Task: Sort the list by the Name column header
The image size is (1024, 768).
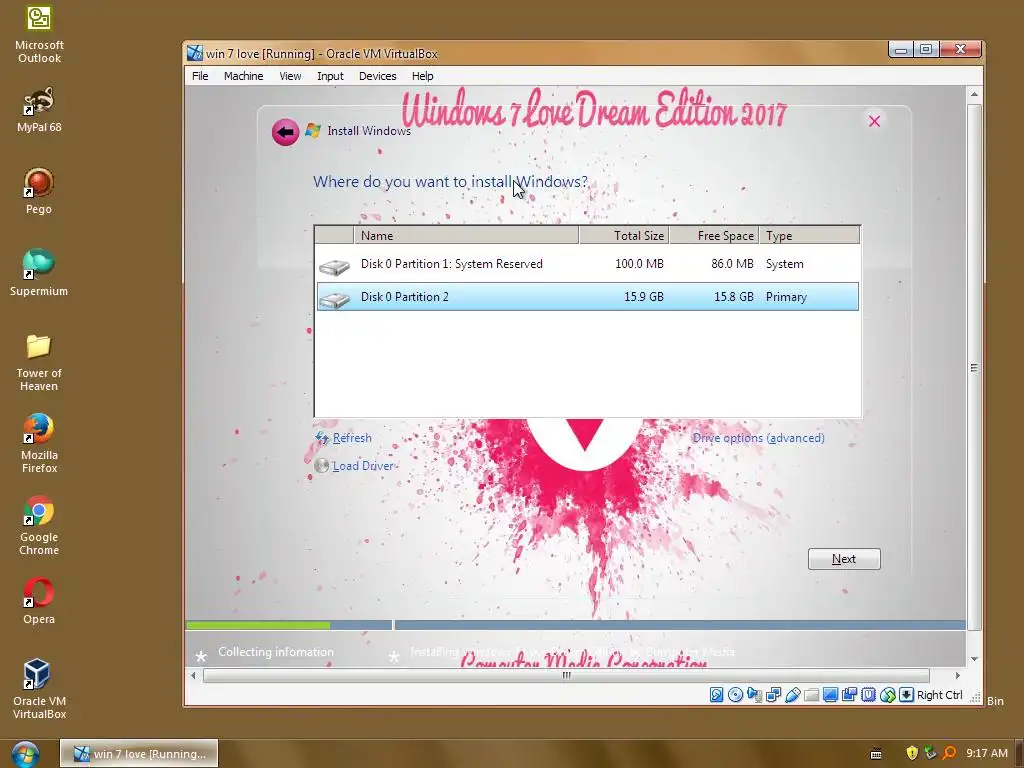Action: click(x=466, y=235)
